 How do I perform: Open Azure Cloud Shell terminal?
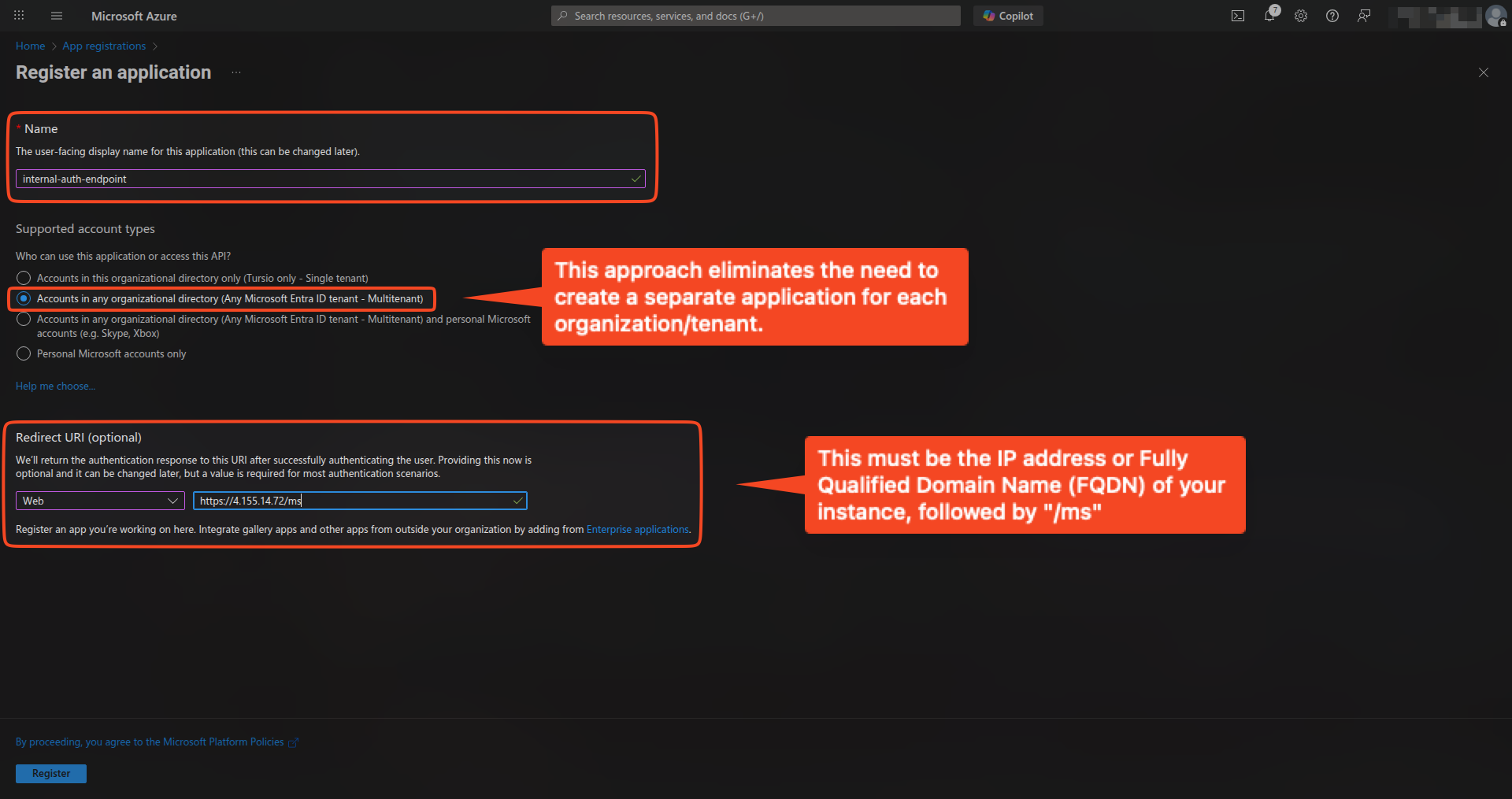[x=1238, y=16]
